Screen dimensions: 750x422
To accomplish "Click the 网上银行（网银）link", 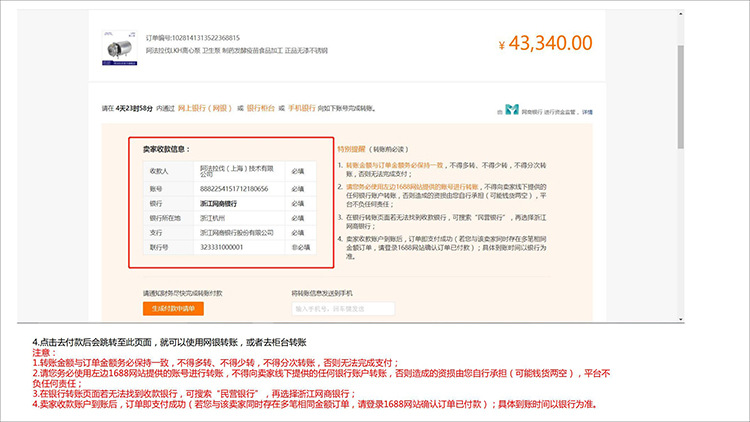I will (x=205, y=108).
